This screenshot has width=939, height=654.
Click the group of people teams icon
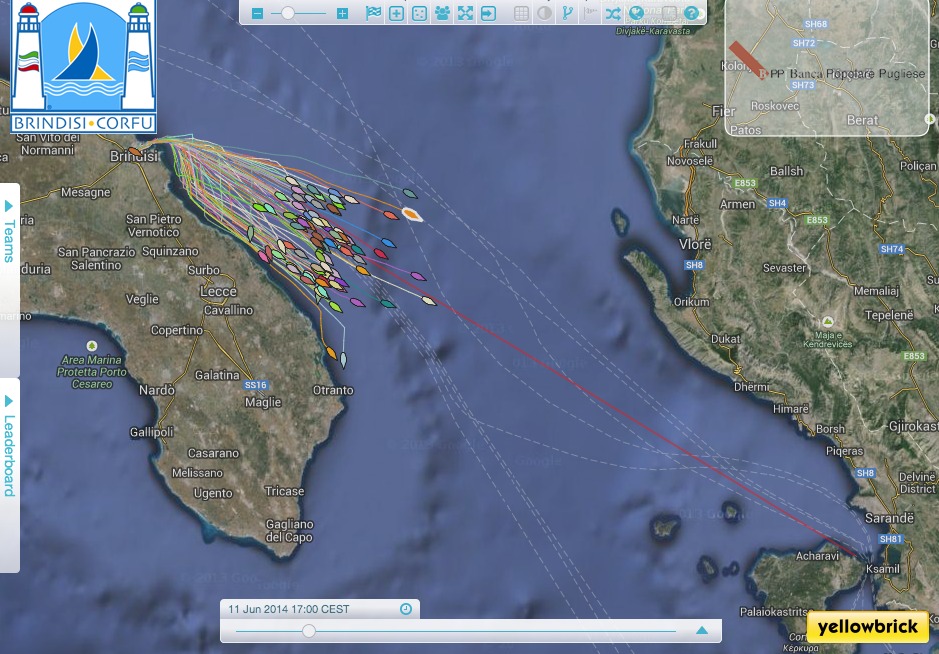(x=442, y=13)
